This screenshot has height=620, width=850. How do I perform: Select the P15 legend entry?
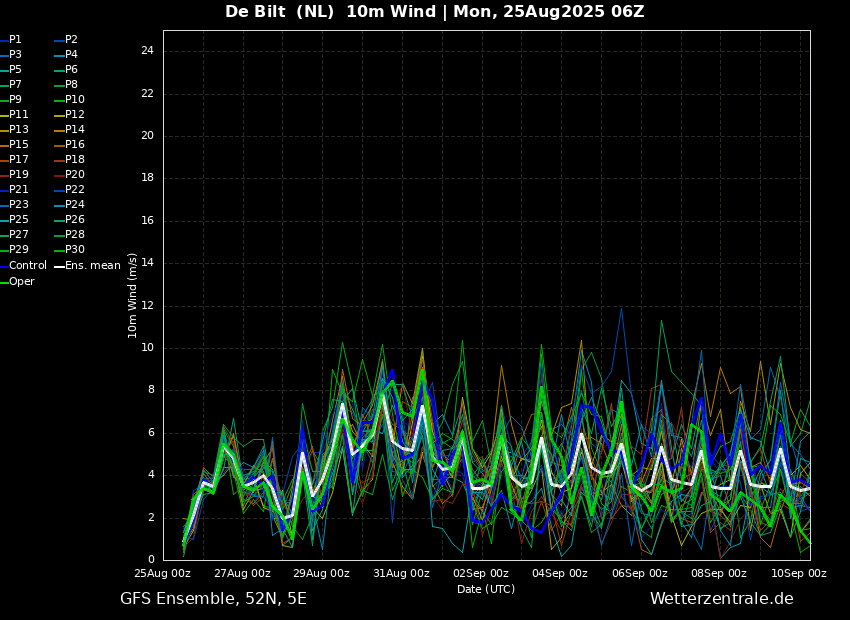click(19, 145)
